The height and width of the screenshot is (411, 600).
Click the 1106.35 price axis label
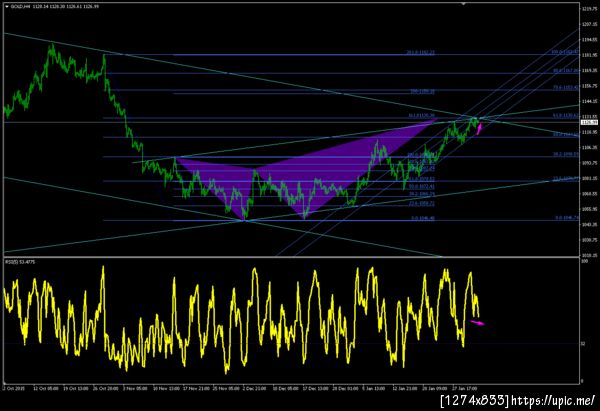point(589,147)
